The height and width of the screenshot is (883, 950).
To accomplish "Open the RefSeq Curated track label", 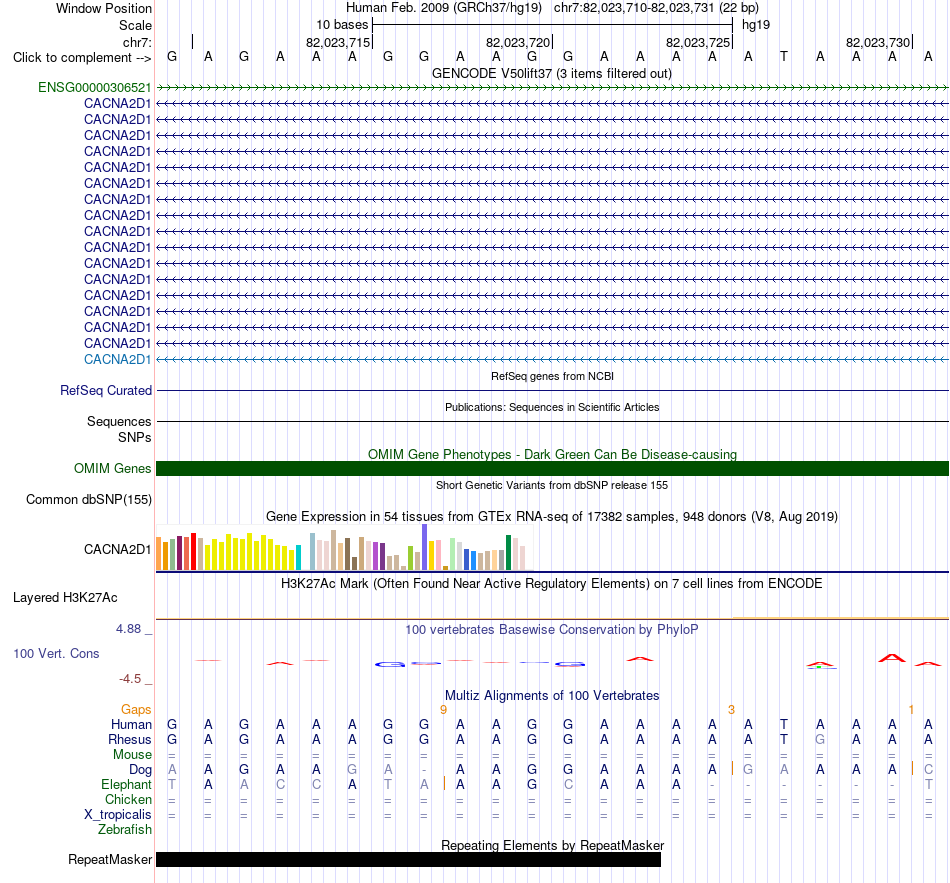I will pos(106,390).
